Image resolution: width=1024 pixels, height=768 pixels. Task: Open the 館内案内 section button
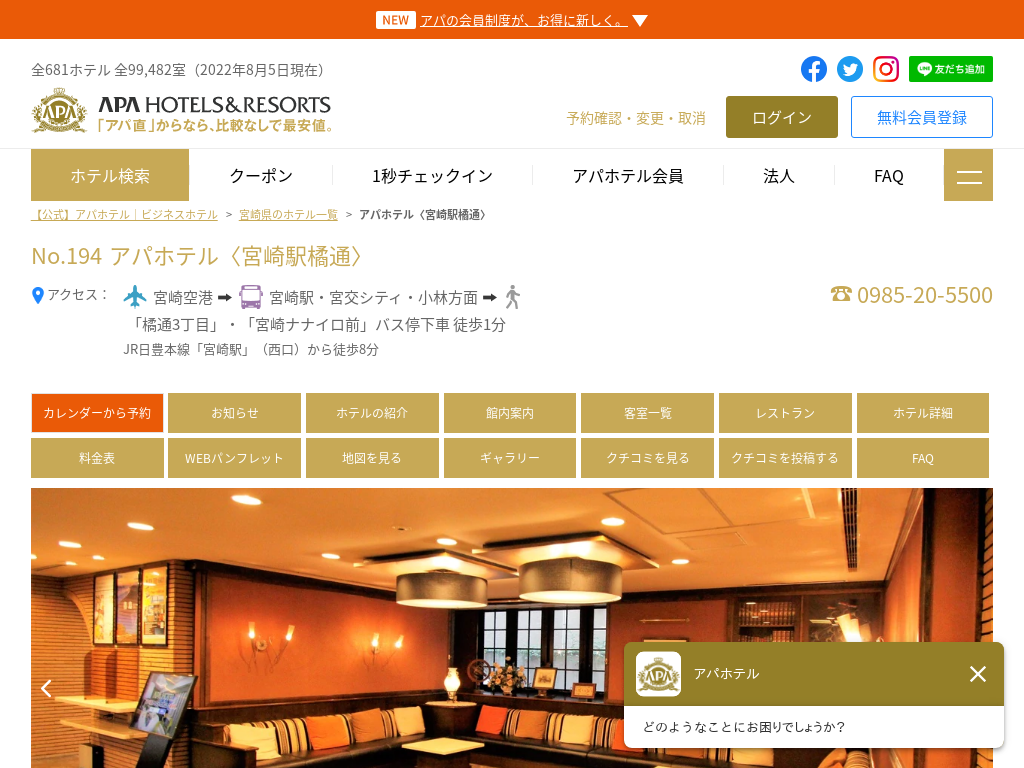click(510, 413)
